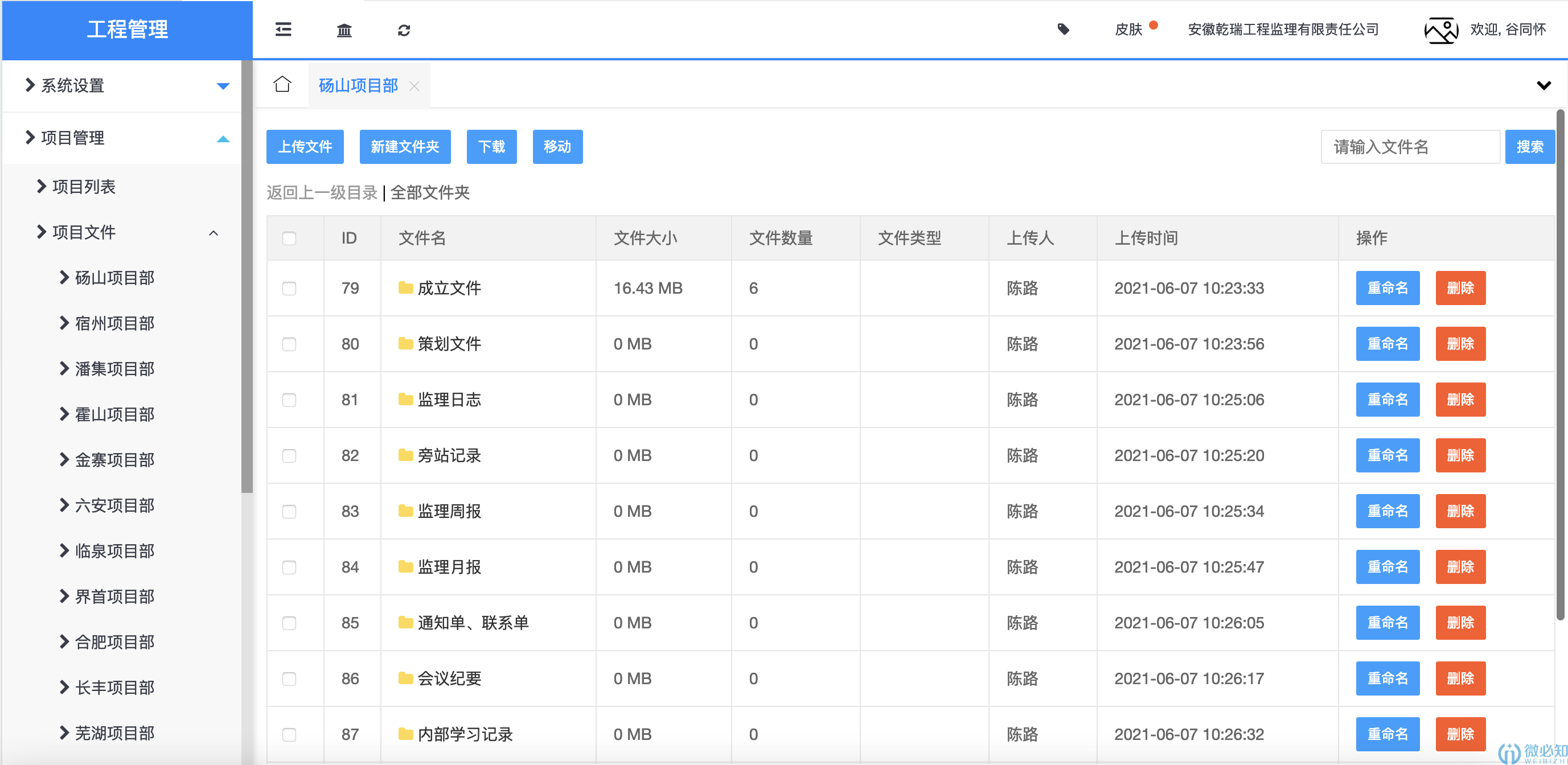This screenshot has height=765, width=1568.
Task: Collapse the 项目文件 submenu caret
Action: click(213, 232)
